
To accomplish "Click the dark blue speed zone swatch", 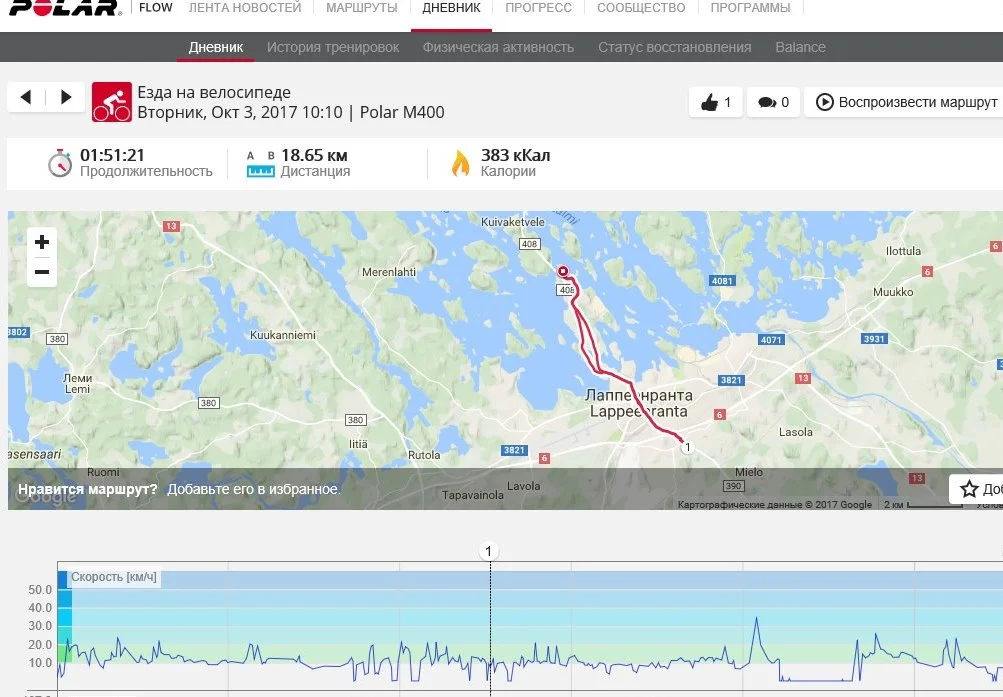I will pyautogui.click(x=63, y=580).
